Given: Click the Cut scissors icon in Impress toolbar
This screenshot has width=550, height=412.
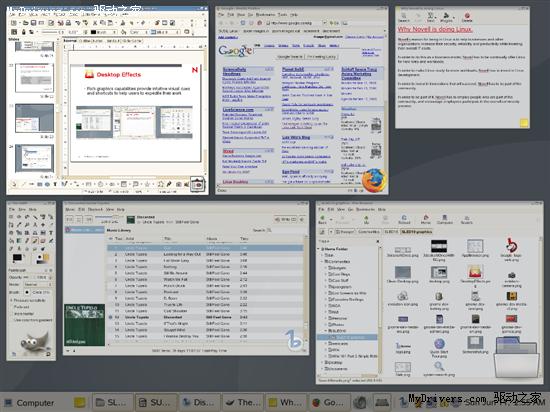Looking at the screenshot, I should tap(95, 23).
